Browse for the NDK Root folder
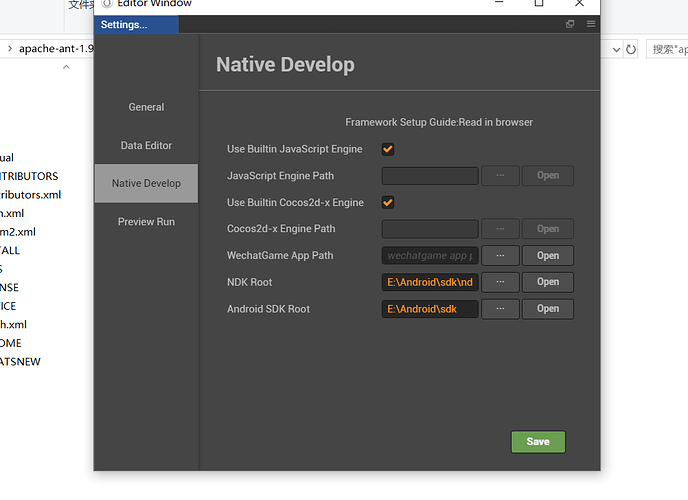 [500, 282]
